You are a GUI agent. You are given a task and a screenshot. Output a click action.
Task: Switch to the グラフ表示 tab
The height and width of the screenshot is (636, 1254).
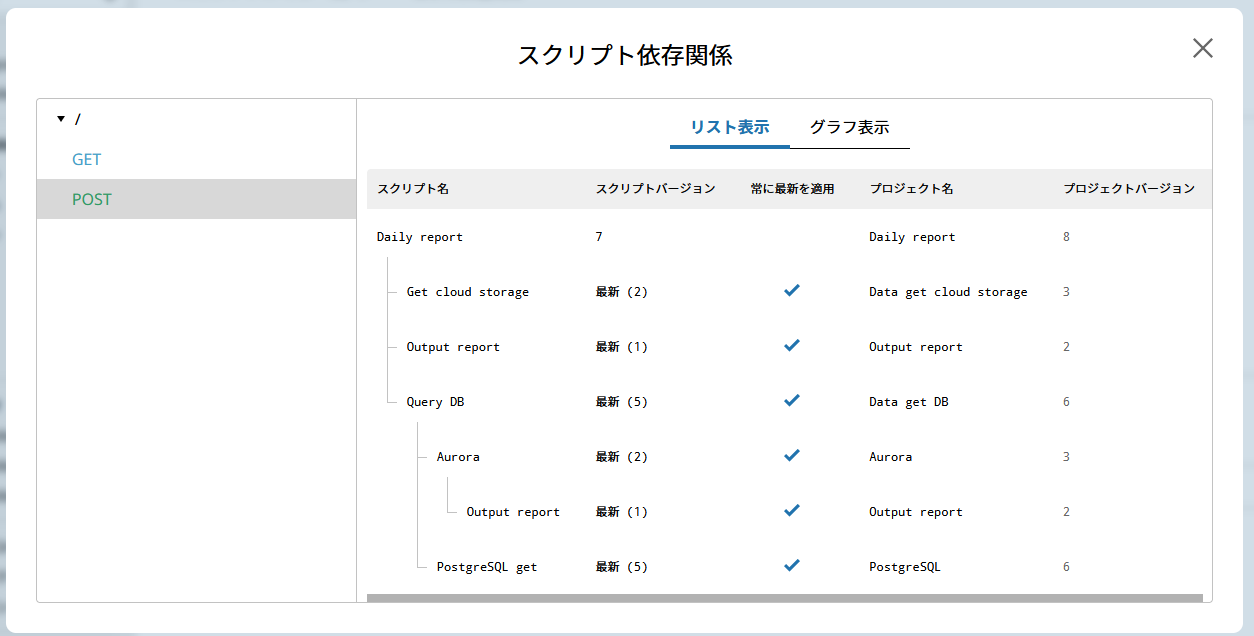[x=849, y=127]
